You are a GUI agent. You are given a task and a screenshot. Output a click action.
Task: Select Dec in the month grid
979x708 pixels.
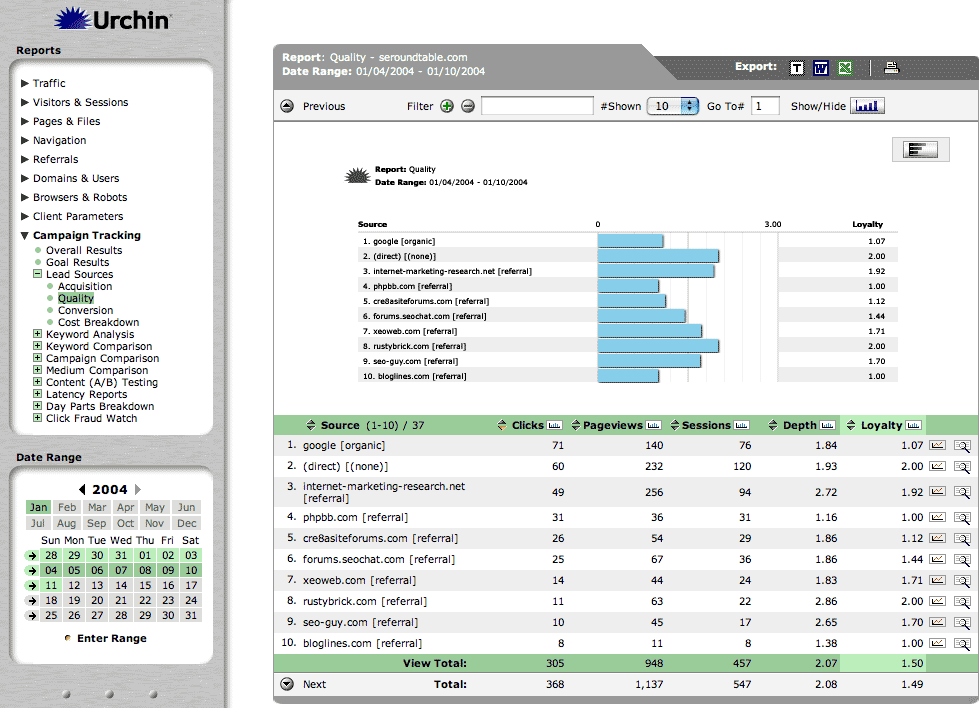click(x=187, y=523)
